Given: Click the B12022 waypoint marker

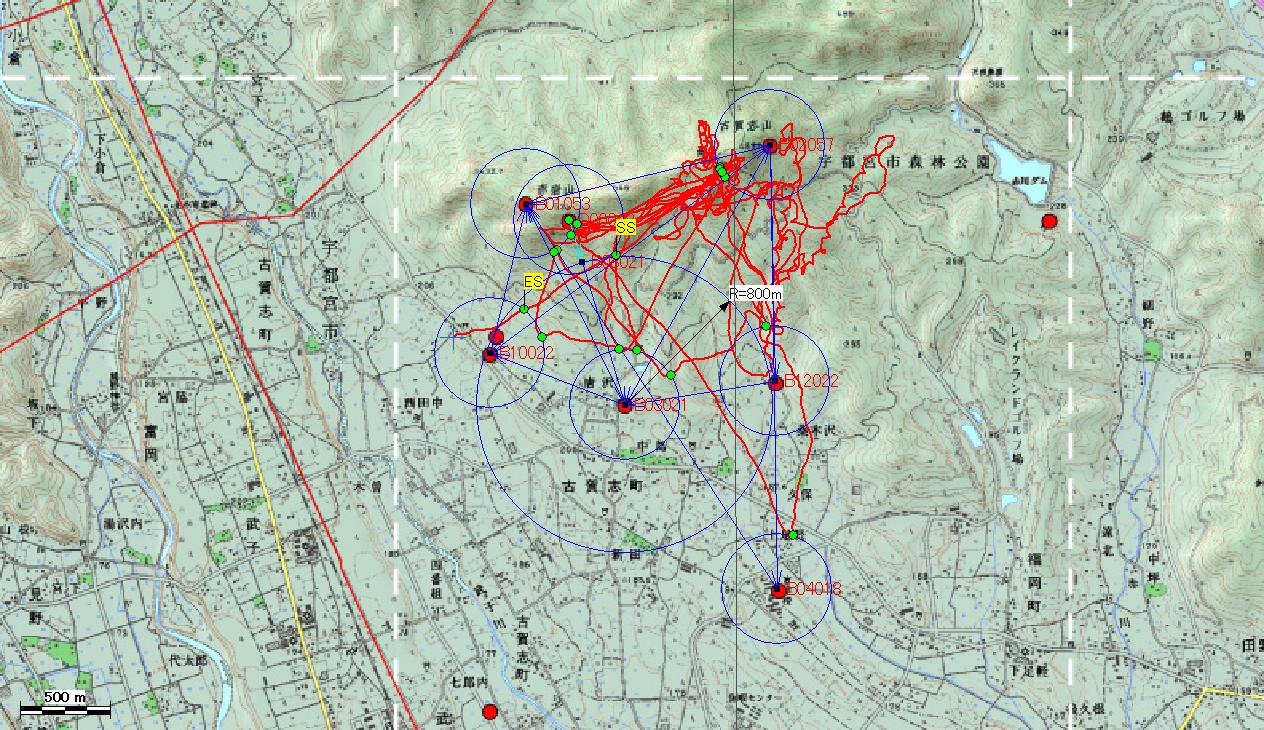Looking at the screenshot, I should coord(775,381).
